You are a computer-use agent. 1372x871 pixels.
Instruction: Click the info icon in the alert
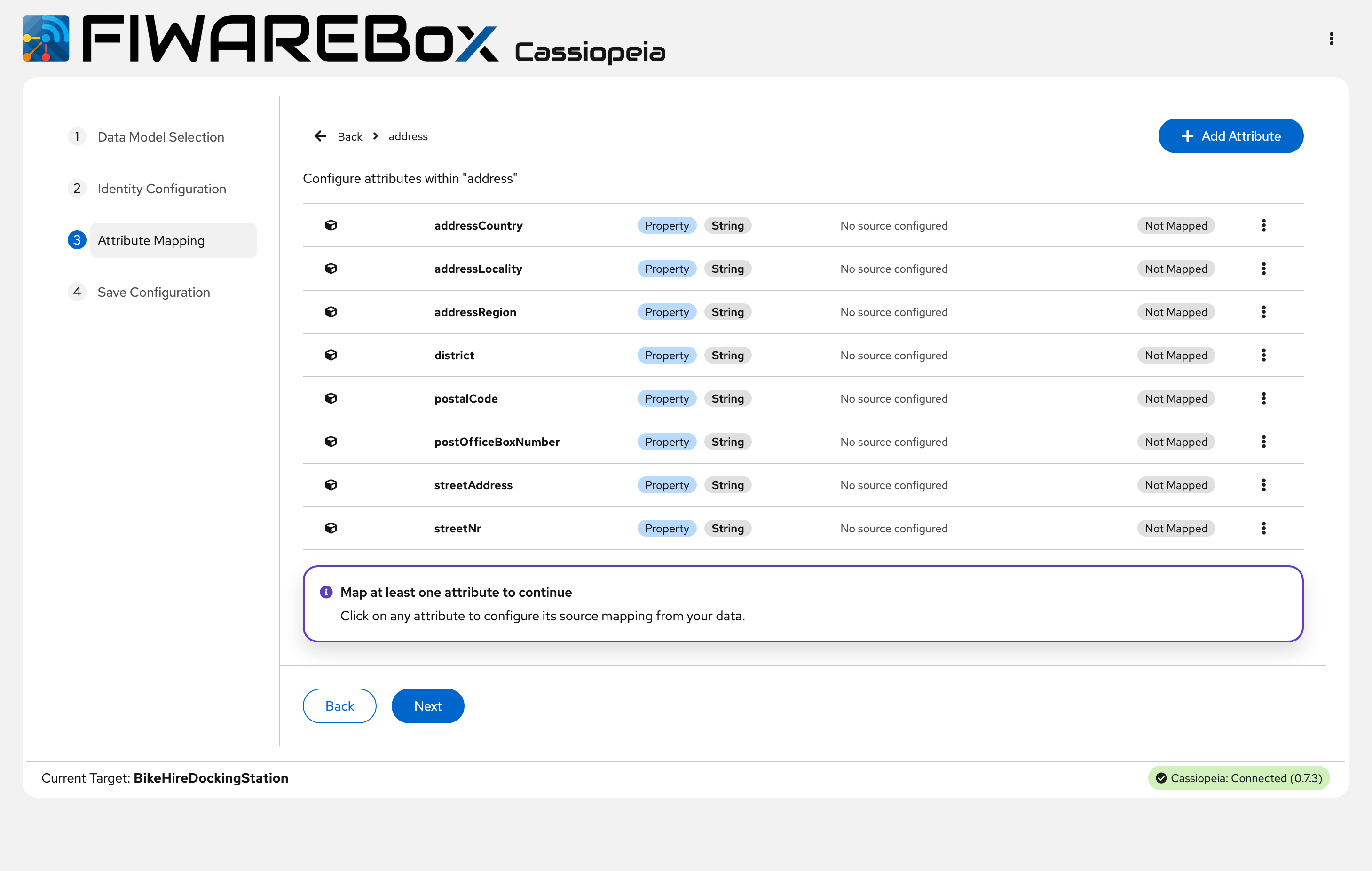(x=326, y=592)
